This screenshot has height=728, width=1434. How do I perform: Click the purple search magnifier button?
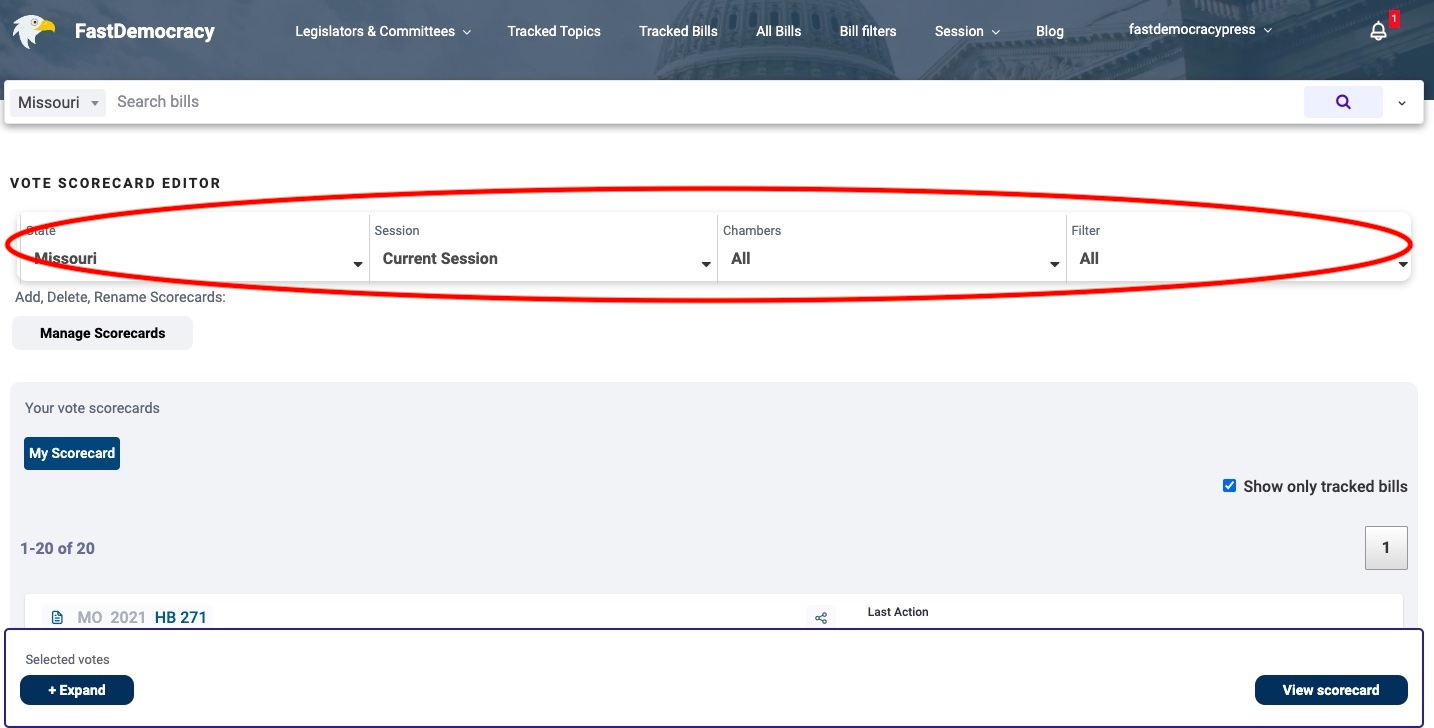(x=1342, y=102)
